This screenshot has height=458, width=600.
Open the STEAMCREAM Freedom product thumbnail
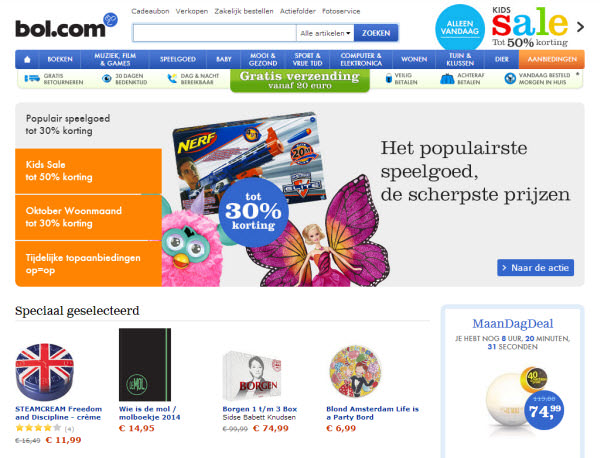click(45, 372)
